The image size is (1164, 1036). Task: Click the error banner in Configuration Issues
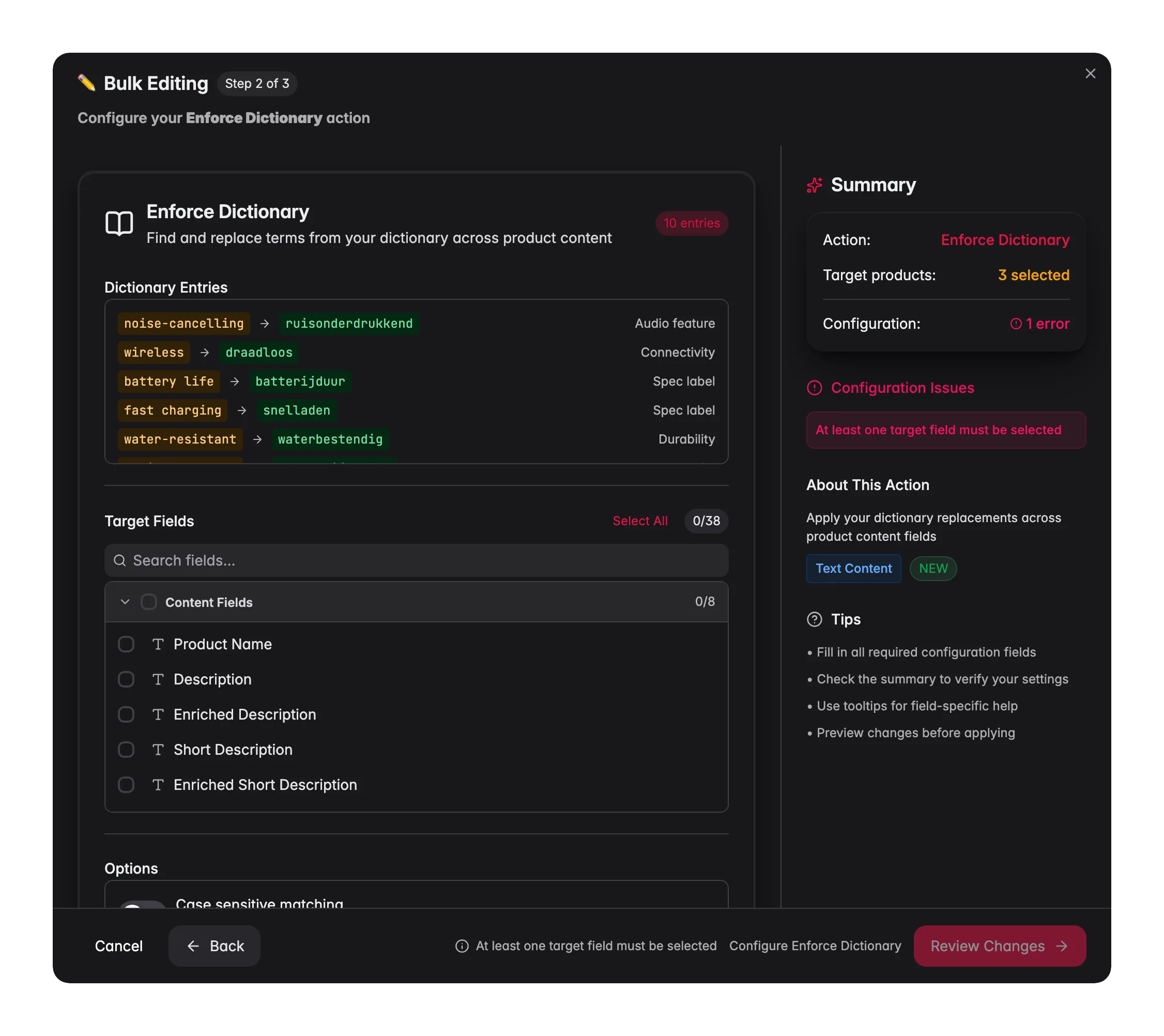[x=946, y=430]
